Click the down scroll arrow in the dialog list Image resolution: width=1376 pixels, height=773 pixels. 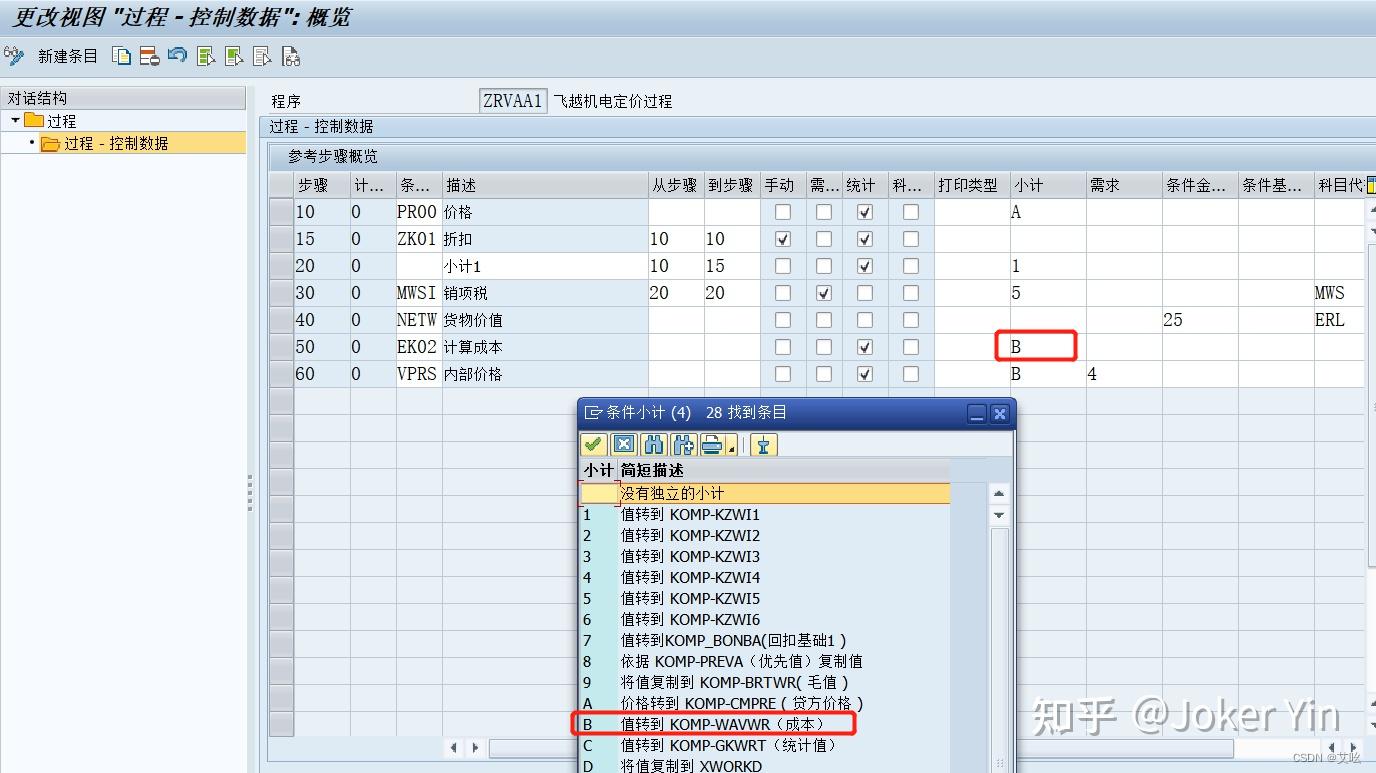[x=1000, y=514]
